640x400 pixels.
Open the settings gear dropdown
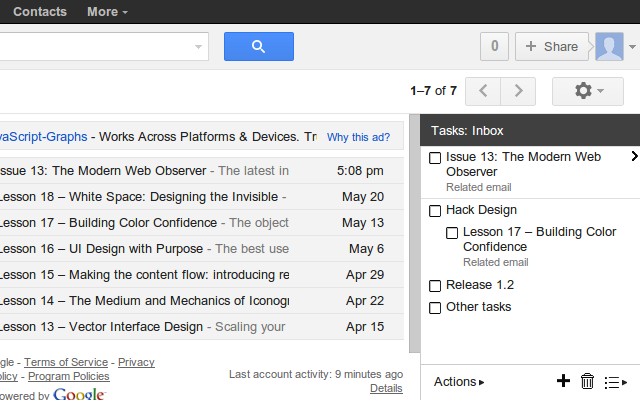(587, 91)
